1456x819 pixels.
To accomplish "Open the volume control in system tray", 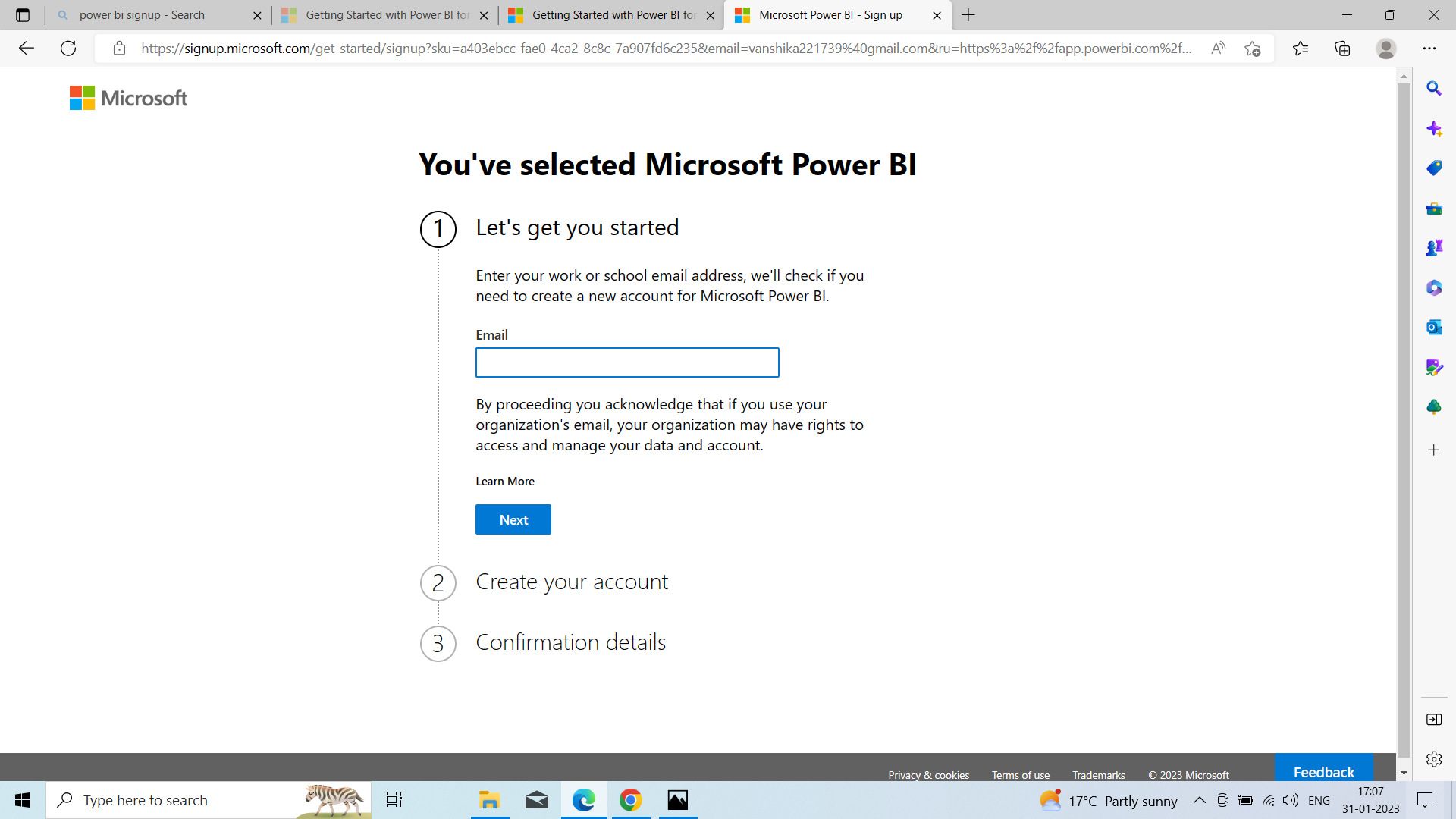I will [1291, 800].
